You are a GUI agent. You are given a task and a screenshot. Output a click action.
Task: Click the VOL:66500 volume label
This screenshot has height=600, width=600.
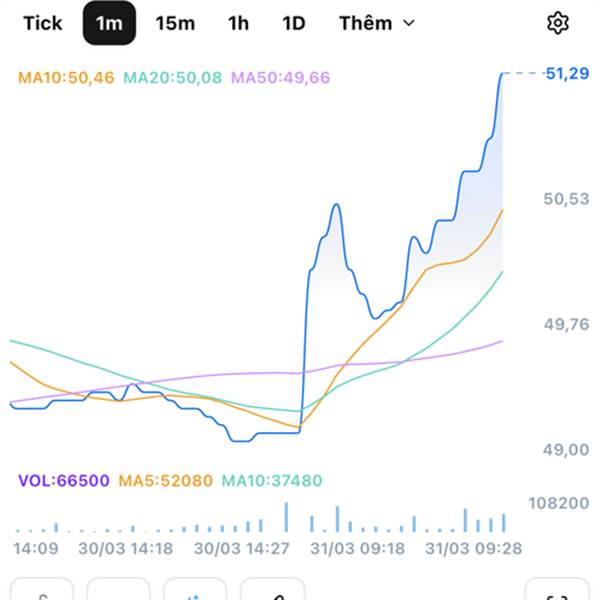coord(63,481)
